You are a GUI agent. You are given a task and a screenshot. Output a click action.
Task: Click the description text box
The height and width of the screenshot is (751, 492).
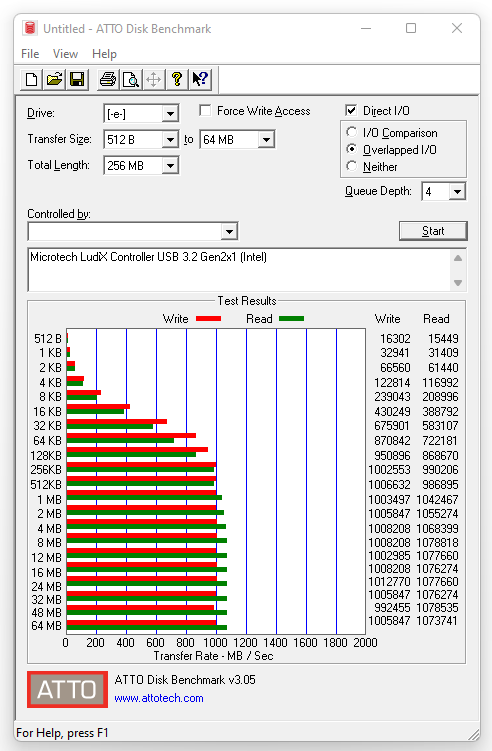pyautogui.click(x=240, y=270)
